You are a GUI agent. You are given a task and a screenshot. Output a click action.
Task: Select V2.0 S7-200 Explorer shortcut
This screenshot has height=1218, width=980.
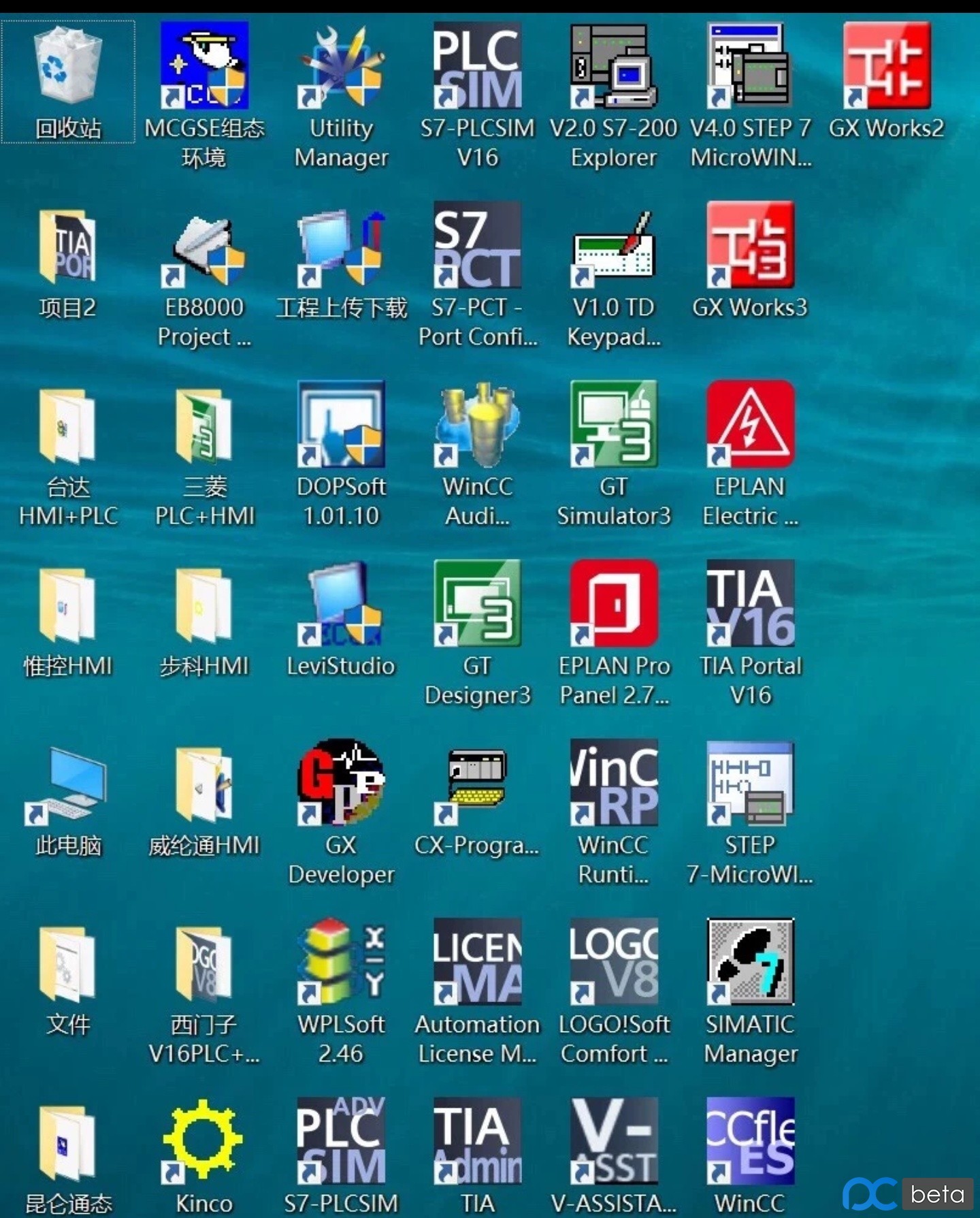614,66
